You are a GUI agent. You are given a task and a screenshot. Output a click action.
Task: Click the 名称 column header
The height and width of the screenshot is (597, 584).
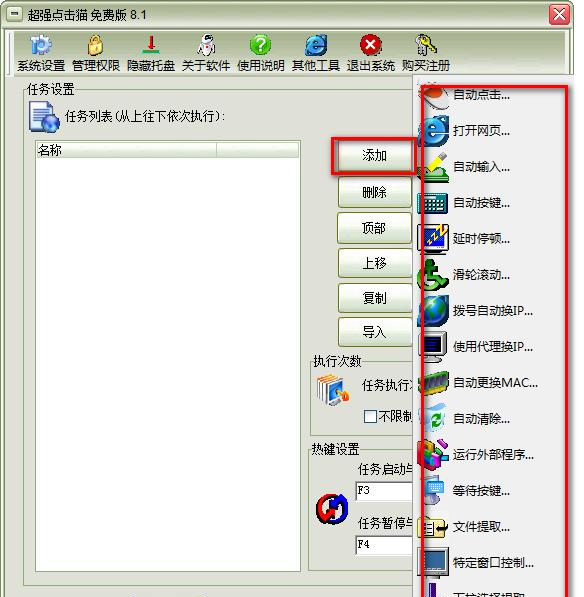point(126,150)
